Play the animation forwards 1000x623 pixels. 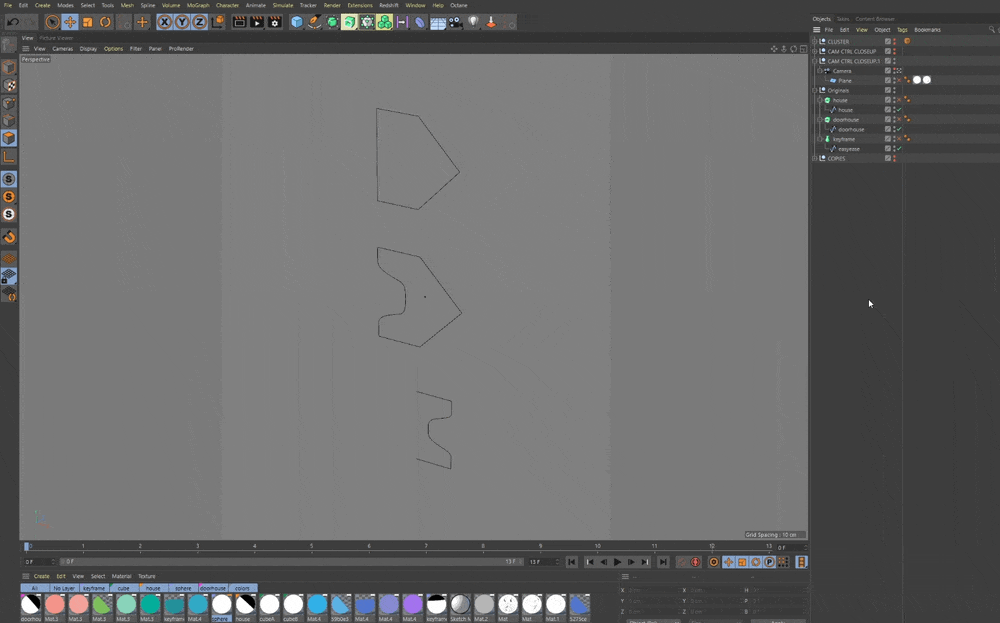617,562
